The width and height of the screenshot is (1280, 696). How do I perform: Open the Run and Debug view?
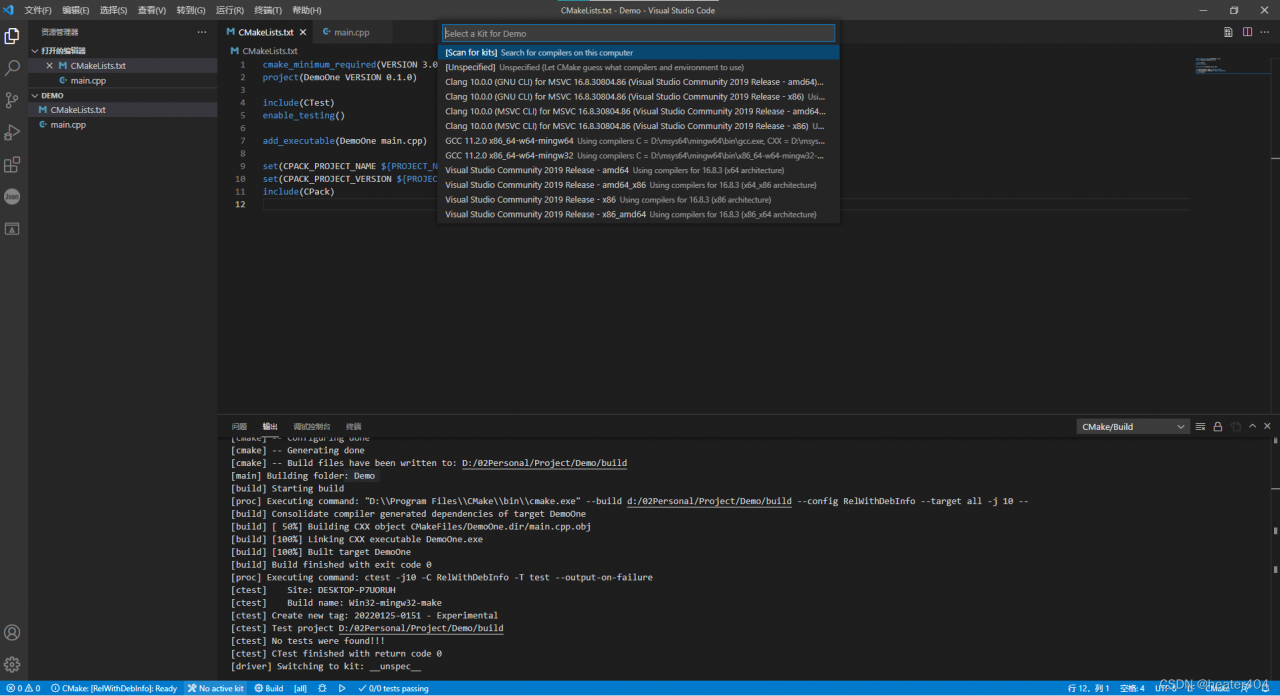12,132
